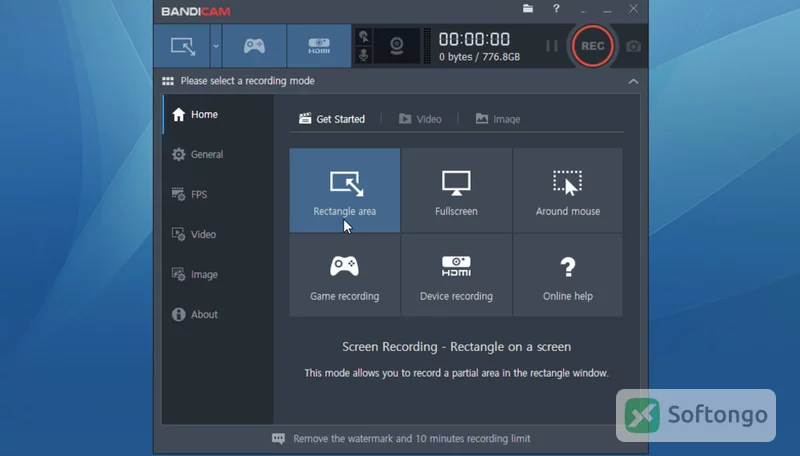Click Remove the watermark and limit link
The width and height of the screenshot is (800, 456).
pyautogui.click(x=412, y=439)
